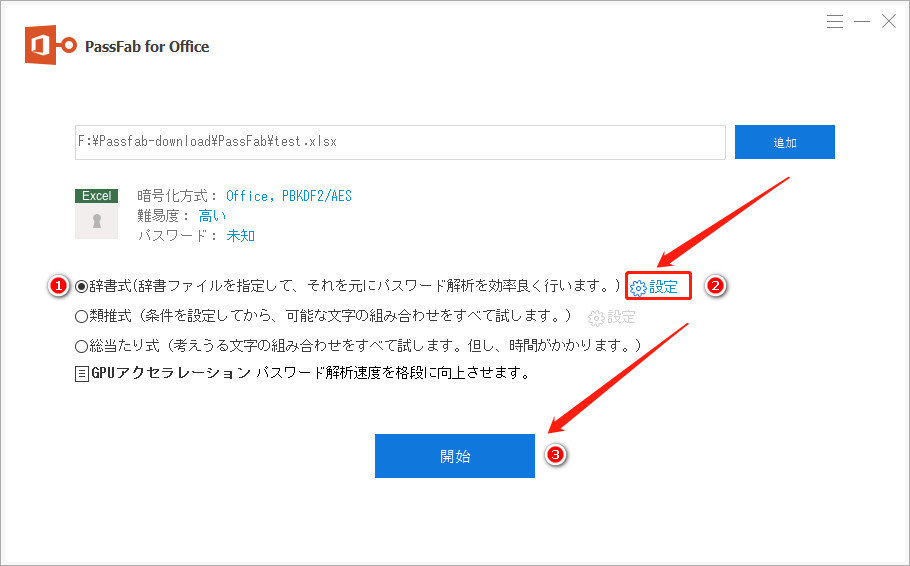Select the 総当たり式 radio button
910x566 pixels.
click(81, 347)
